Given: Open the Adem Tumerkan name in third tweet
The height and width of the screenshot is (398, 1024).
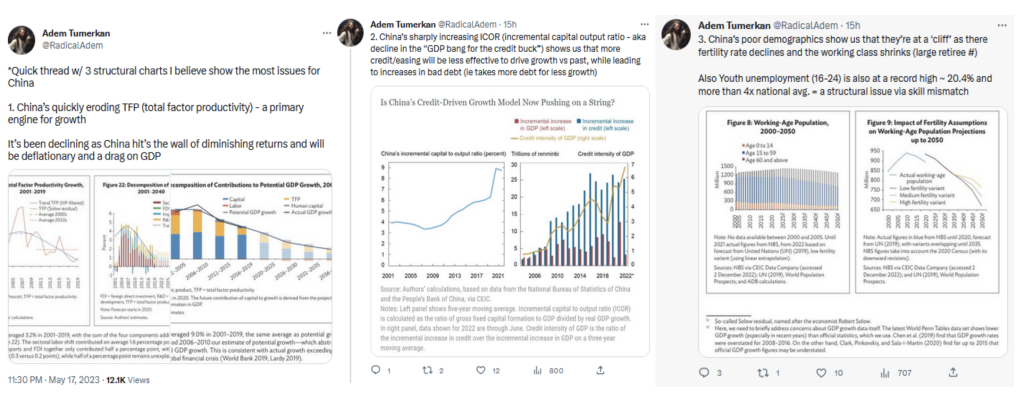Looking at the screenshot, I should pos(732,25).
